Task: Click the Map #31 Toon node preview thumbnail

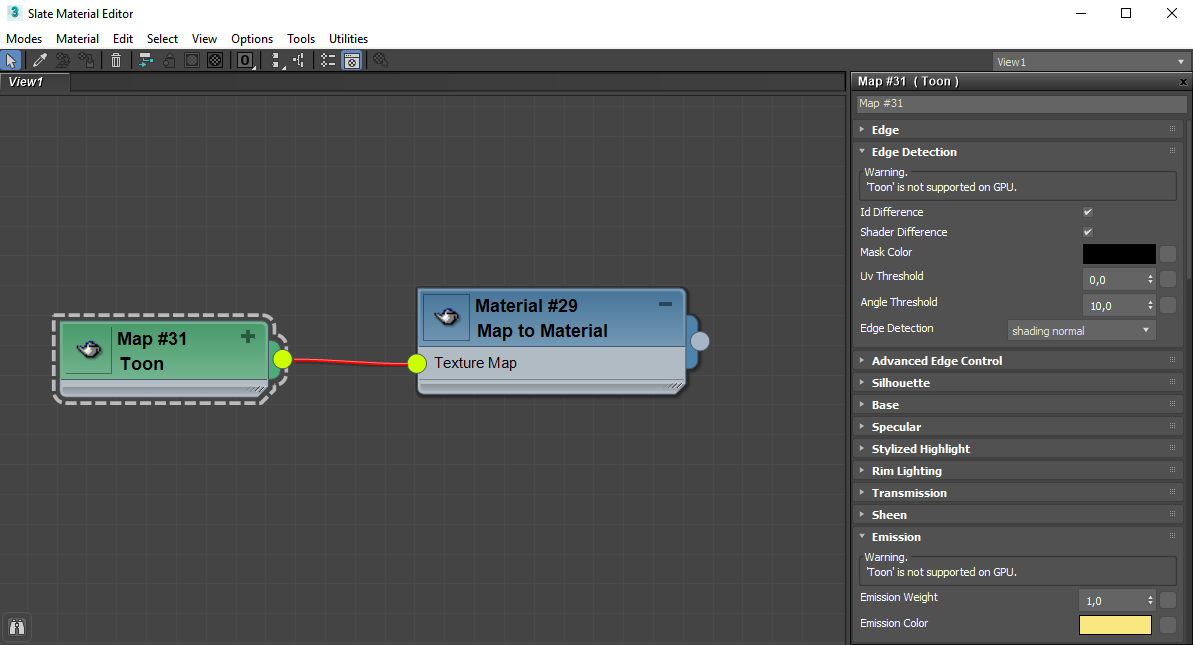Action: [89, 350]
